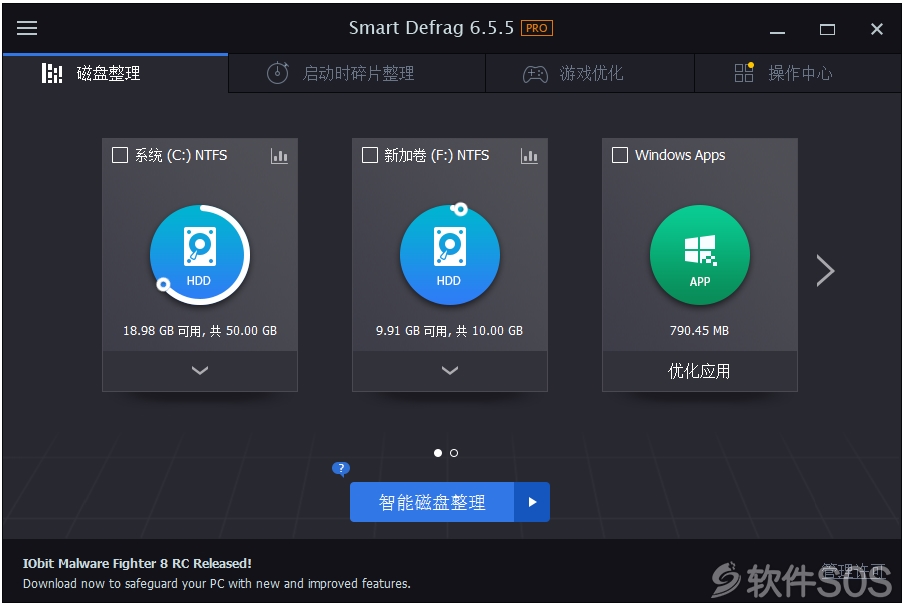Viewport: 907px width, 610px height.
Task: Click the 优化应用 button
Action: tap(700, 371)
